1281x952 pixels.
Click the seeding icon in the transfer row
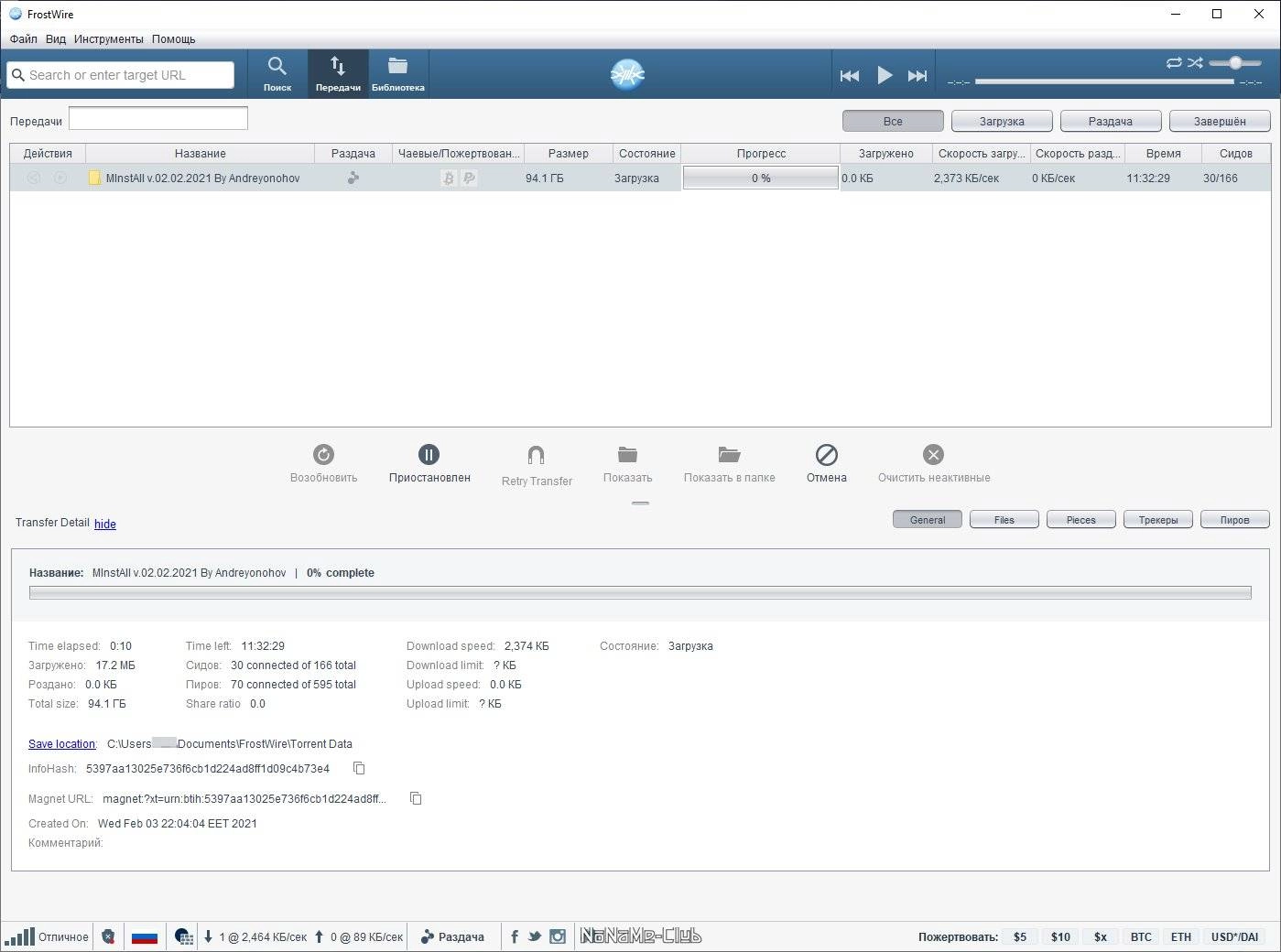(353, 178)
